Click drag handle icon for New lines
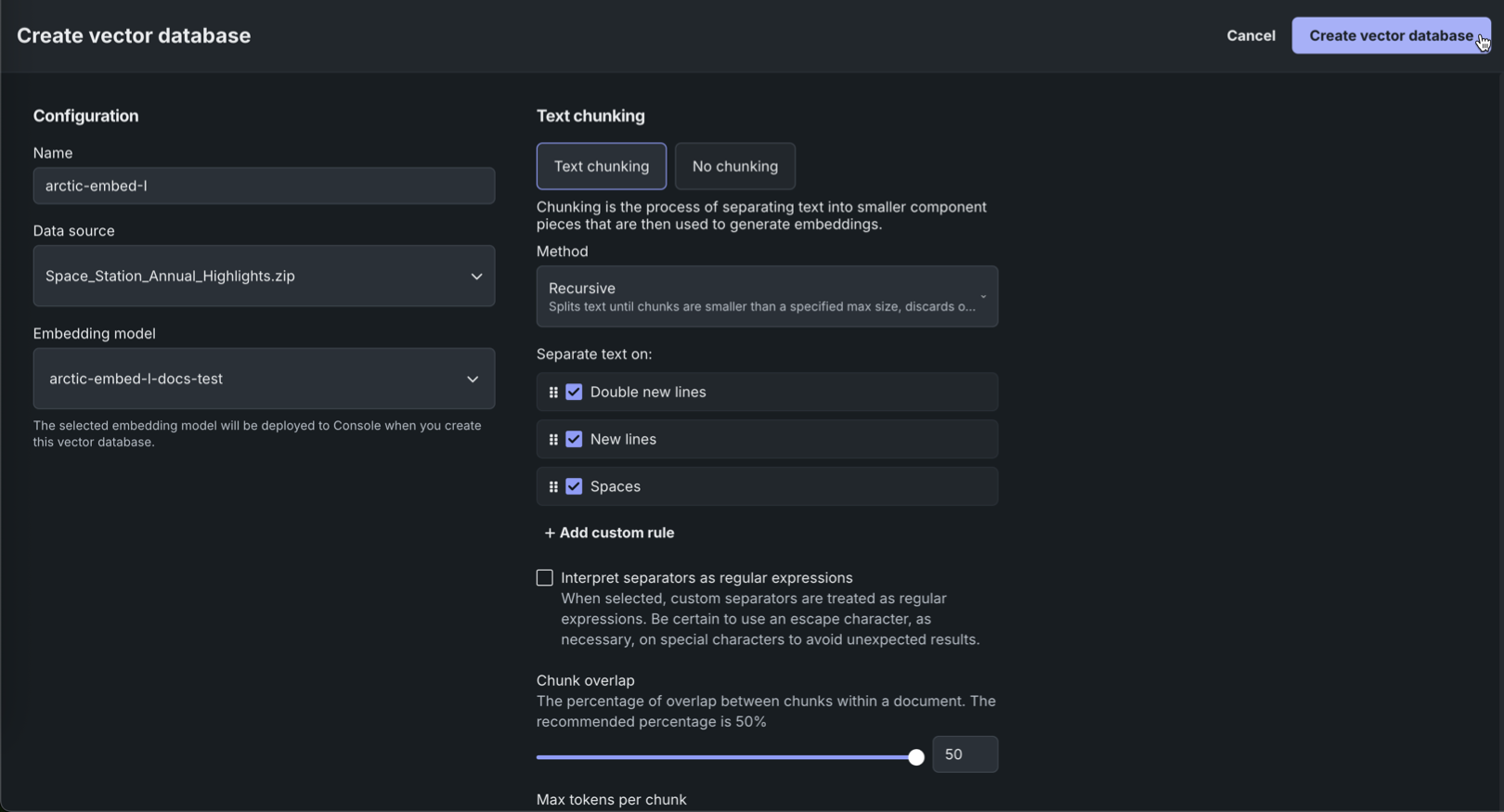Image resolution: width=1504 pixels, height=812 pixels. (x=553, y=440)
